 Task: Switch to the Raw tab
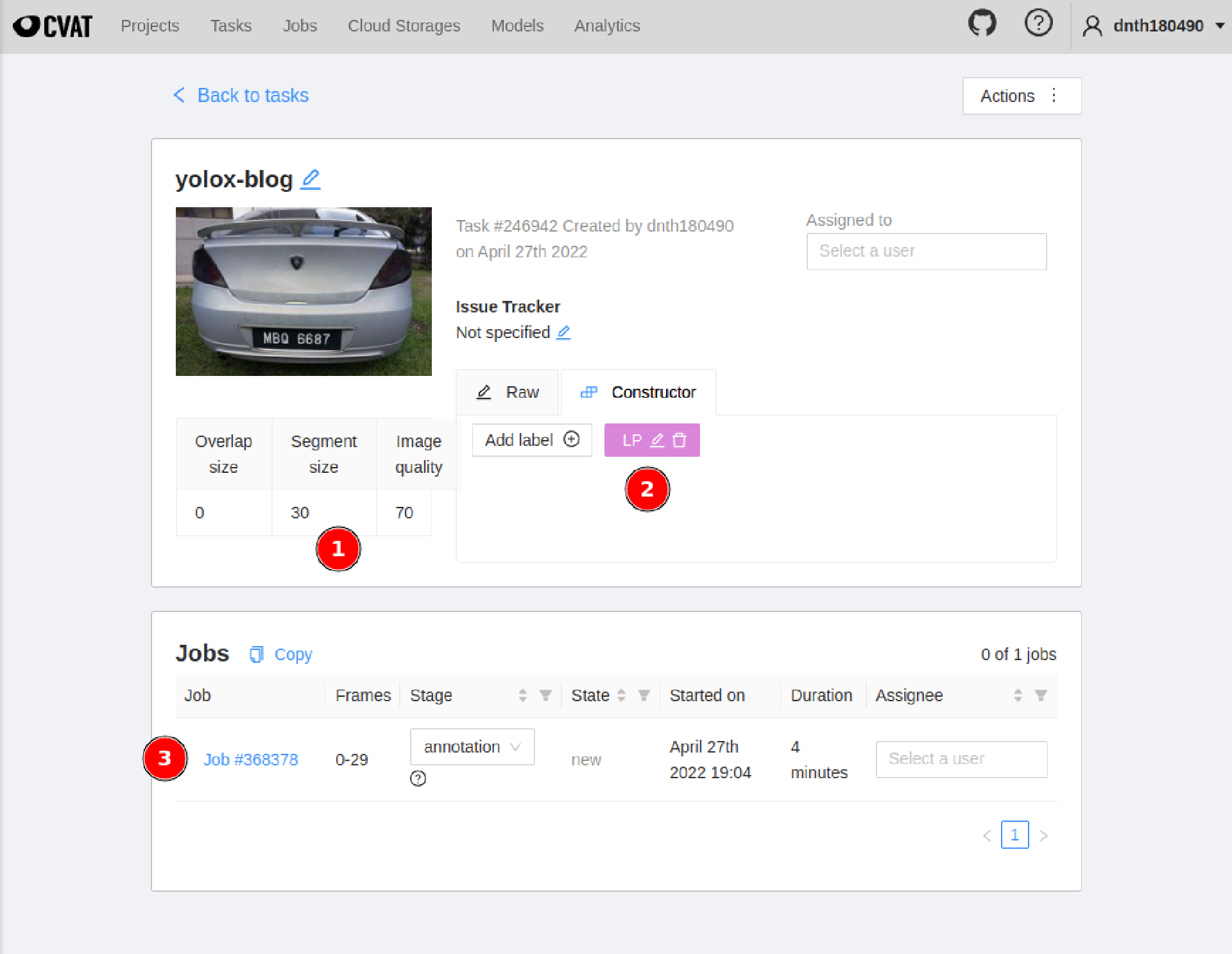coord(508,392)
